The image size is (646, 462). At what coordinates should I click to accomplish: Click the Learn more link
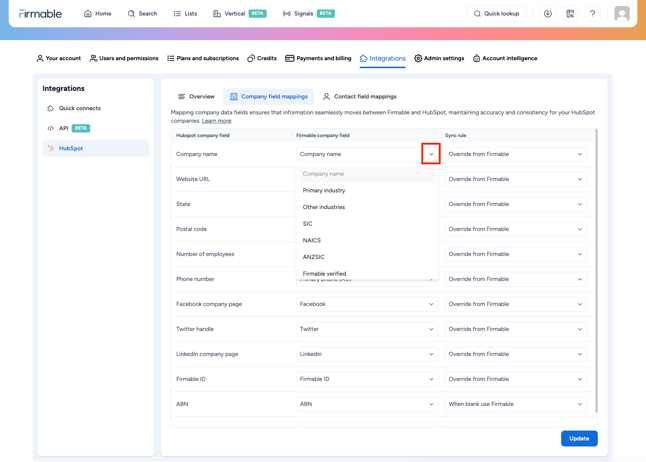tap(216, 121)
